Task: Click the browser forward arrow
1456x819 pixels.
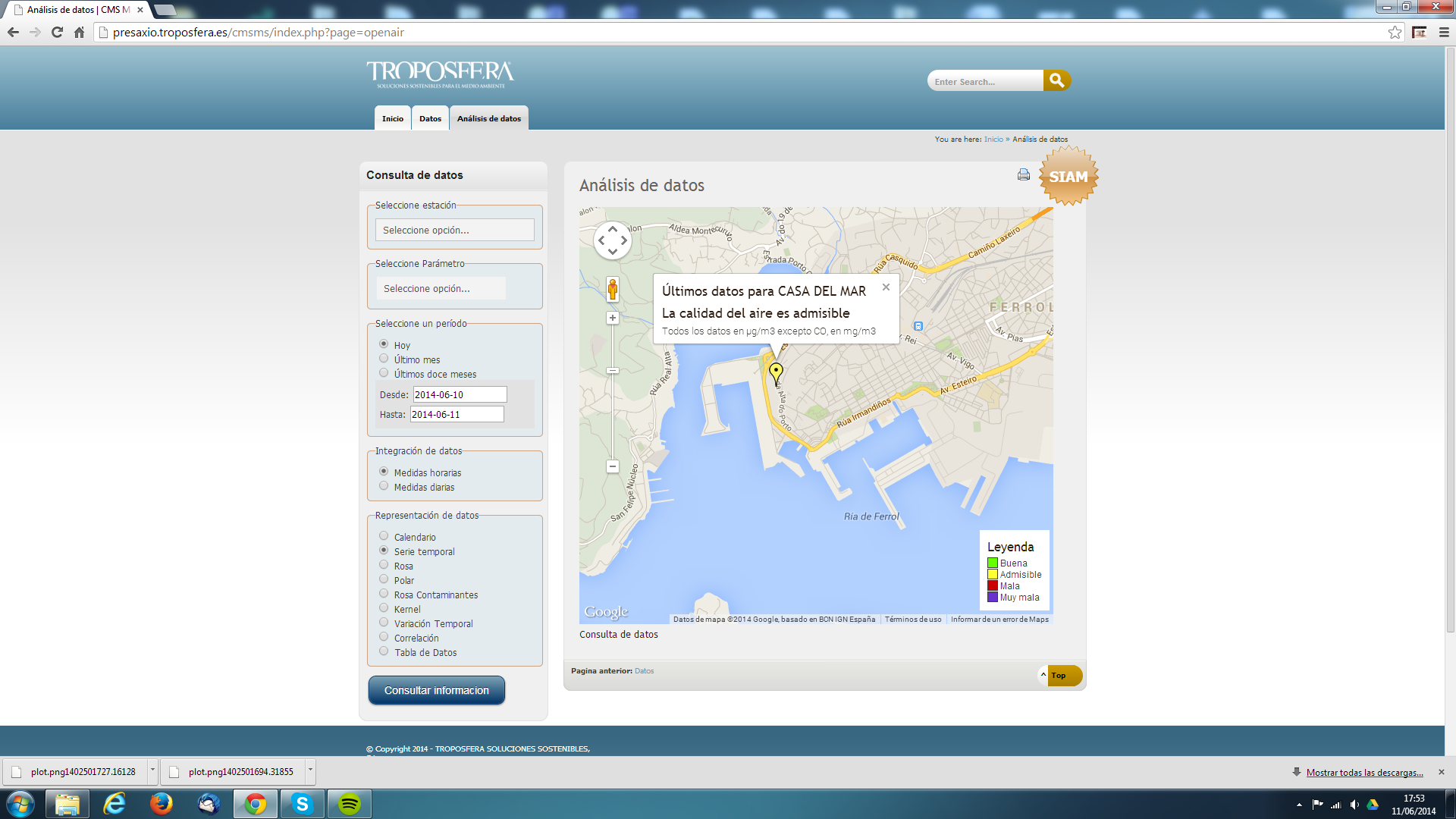Action: [35, 32]
